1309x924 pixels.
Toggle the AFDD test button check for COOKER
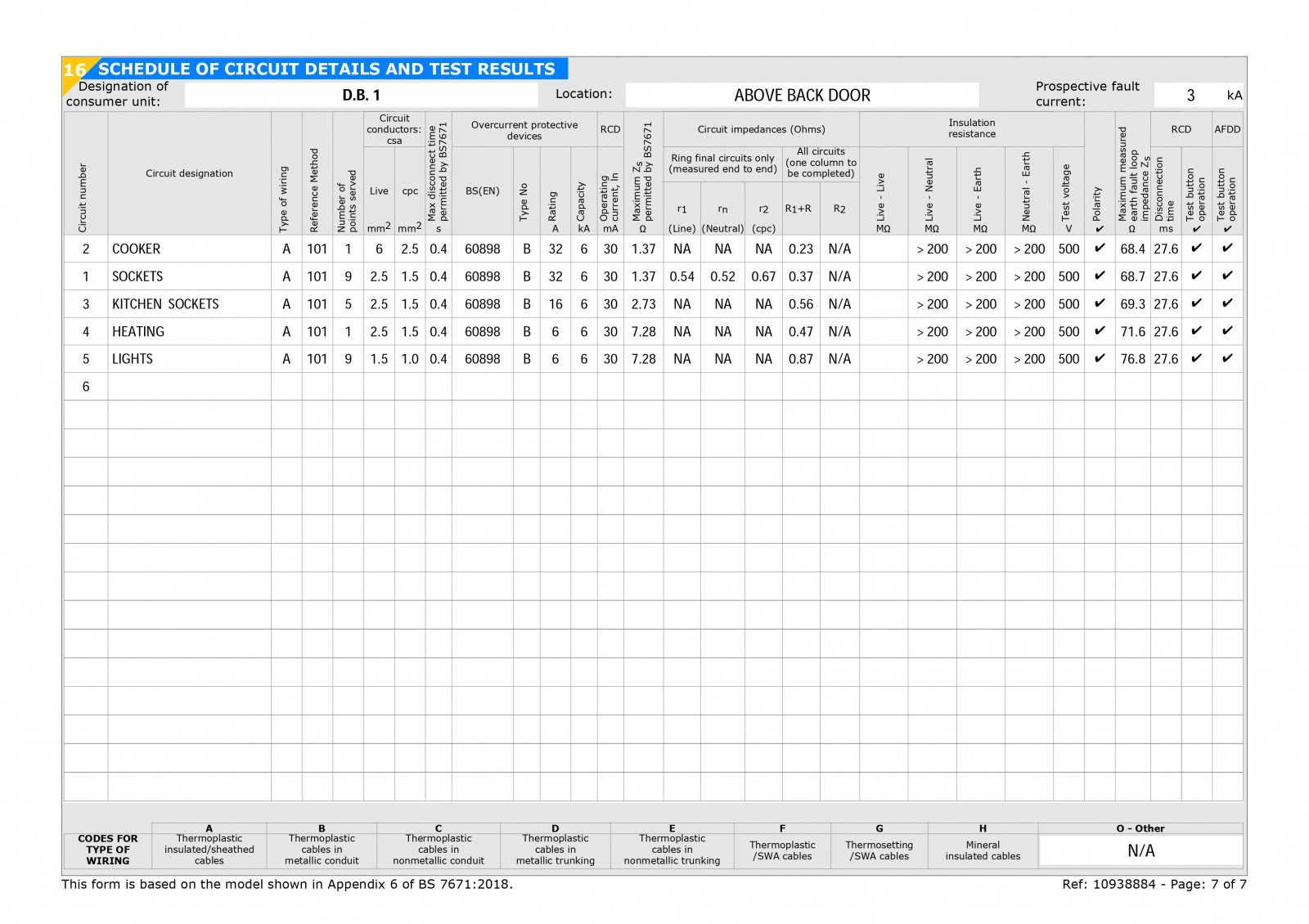coord(1227,248)
